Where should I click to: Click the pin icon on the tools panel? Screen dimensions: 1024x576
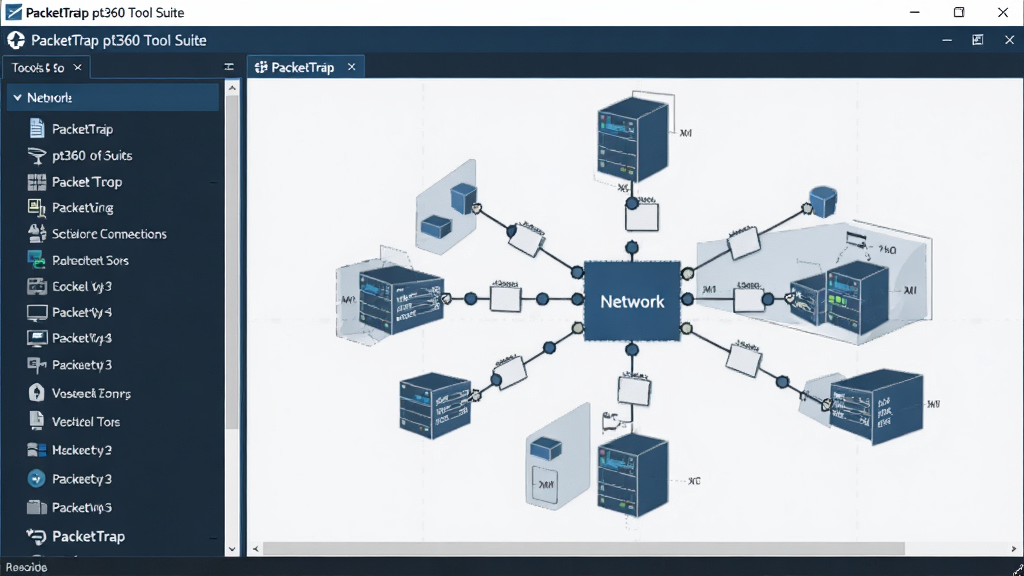(229, 67)
